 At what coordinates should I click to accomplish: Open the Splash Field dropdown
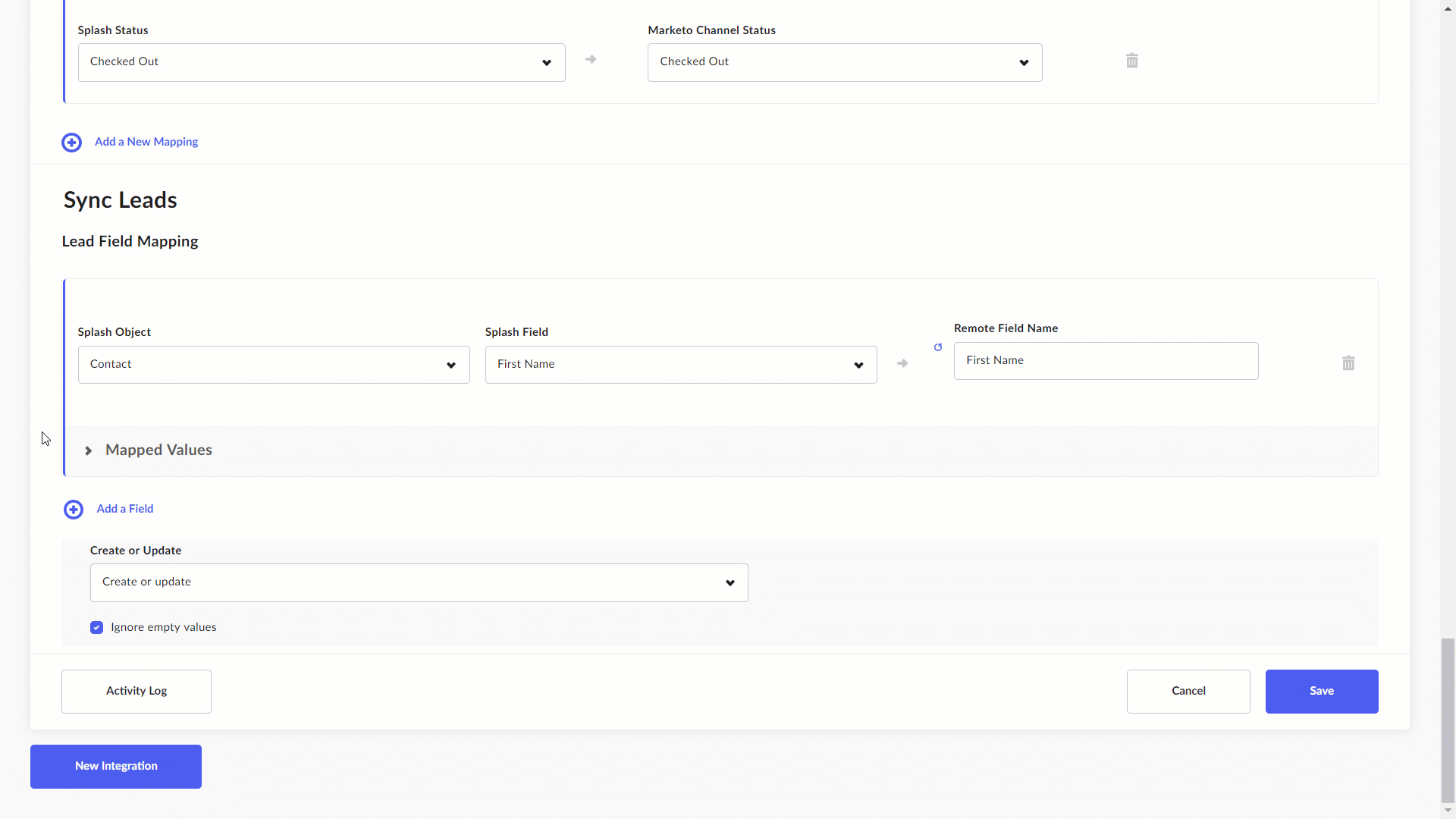tap(681, 365)
